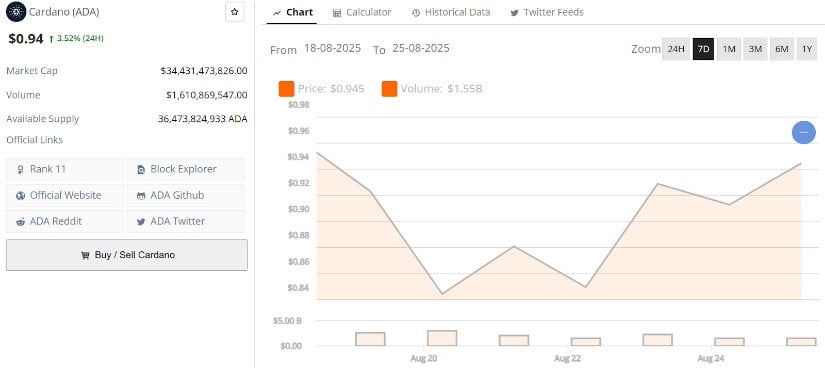Select the 1Y zoom range

pyautogui.click(x=807, y=49)
